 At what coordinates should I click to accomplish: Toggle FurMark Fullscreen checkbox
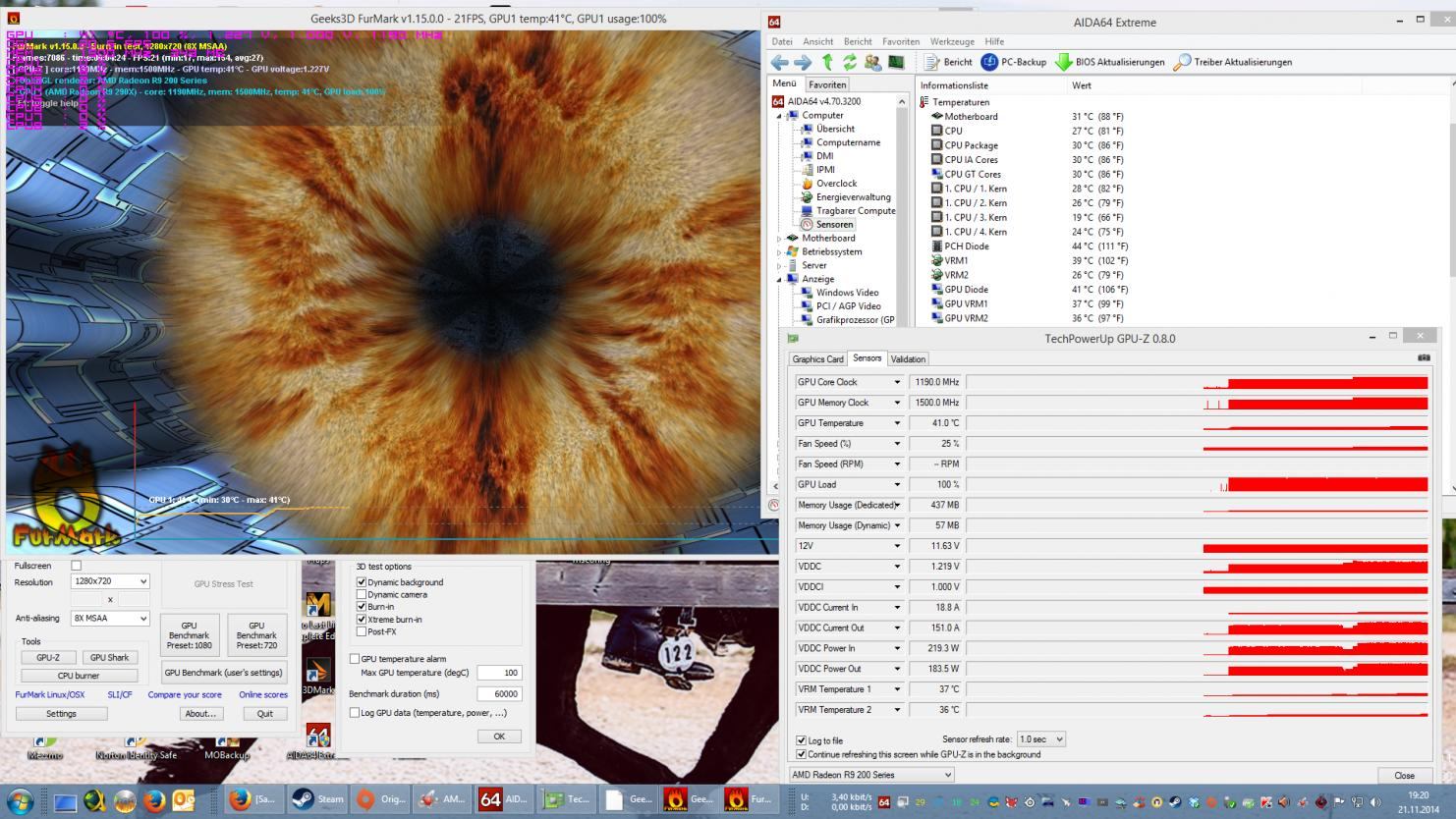[x=76, y=566]
